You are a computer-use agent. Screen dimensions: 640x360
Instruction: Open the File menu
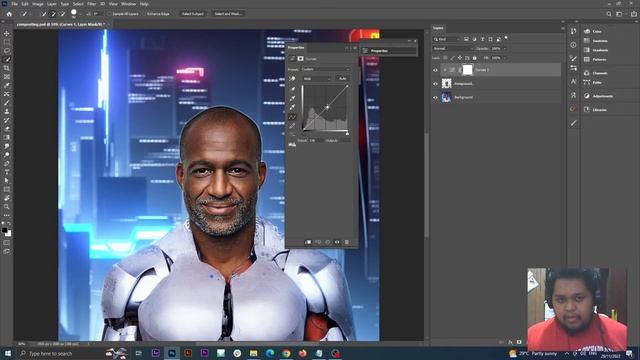[x=14, y=4]
